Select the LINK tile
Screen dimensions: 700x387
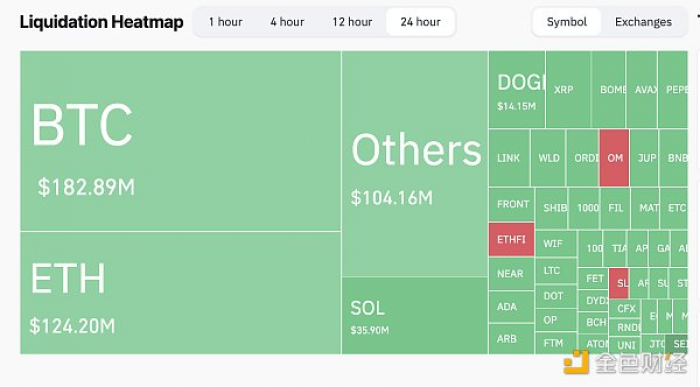(x=509, y=158)
